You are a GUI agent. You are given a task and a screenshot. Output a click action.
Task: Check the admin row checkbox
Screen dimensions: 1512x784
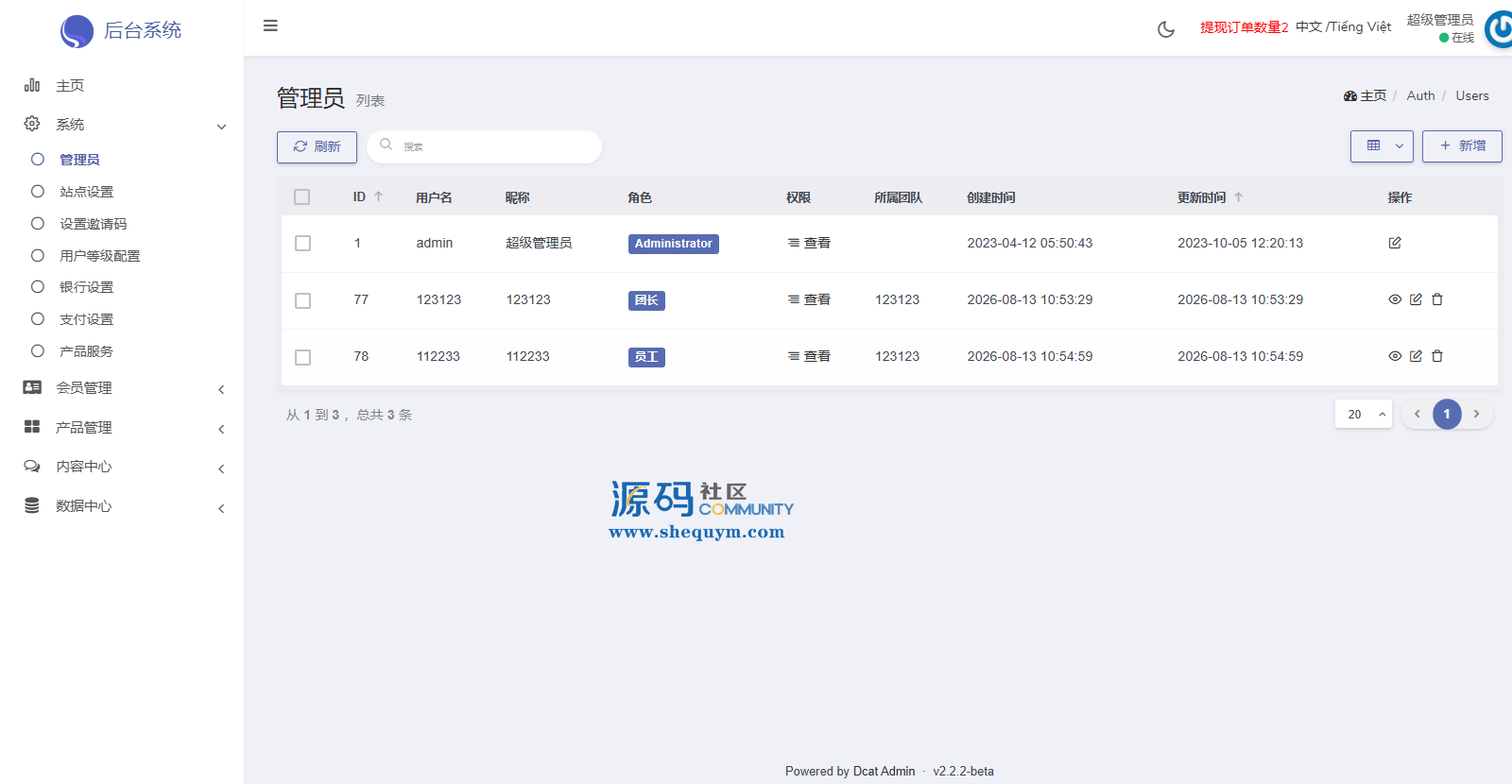[x=302, y=243]
